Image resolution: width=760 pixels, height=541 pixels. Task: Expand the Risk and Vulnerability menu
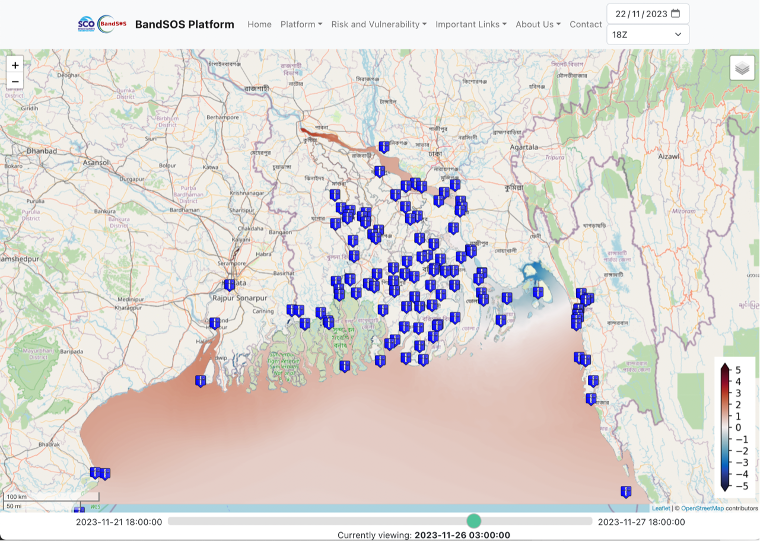[378, 24]
